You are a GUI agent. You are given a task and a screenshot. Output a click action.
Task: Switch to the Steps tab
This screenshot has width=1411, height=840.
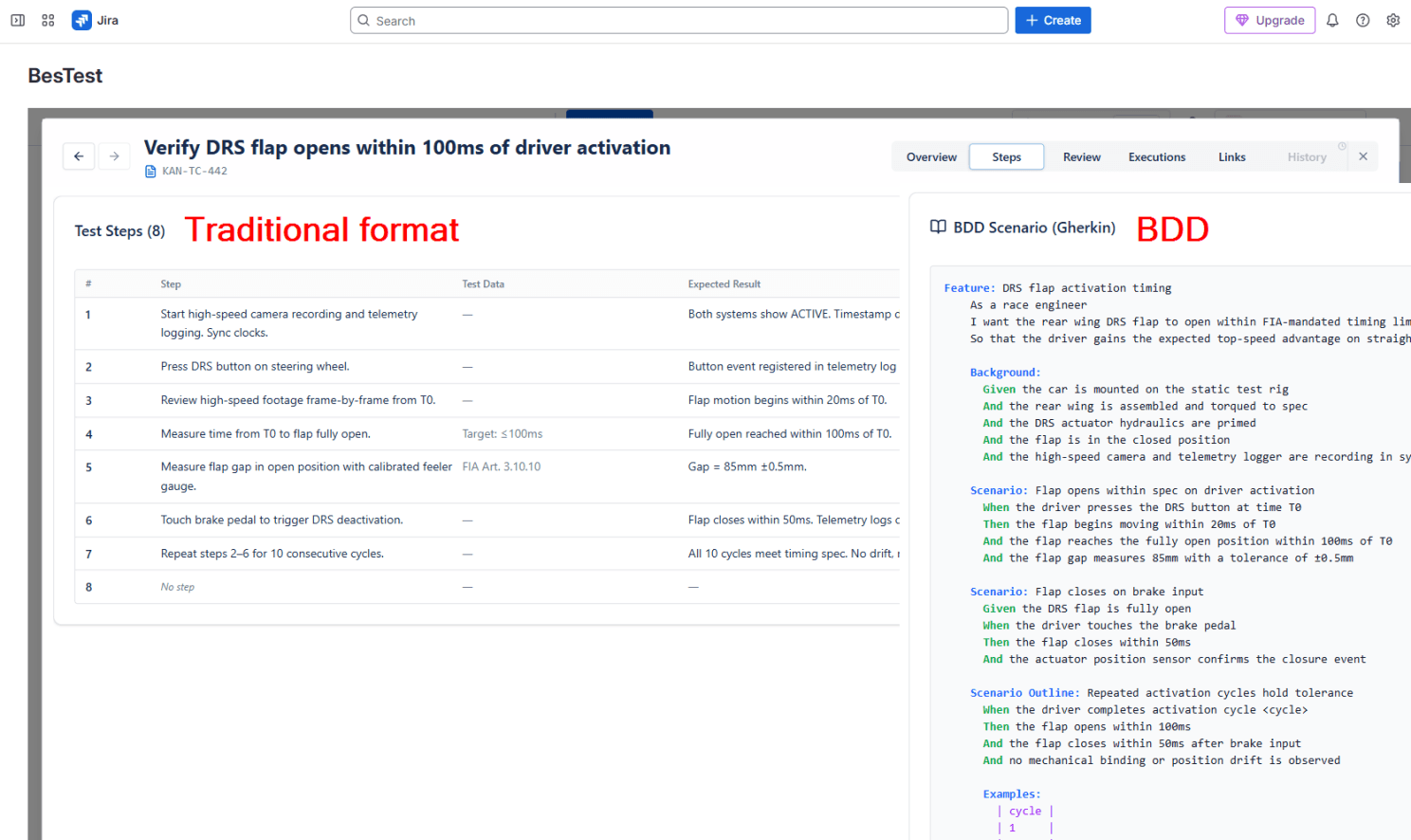[1007, 157]
